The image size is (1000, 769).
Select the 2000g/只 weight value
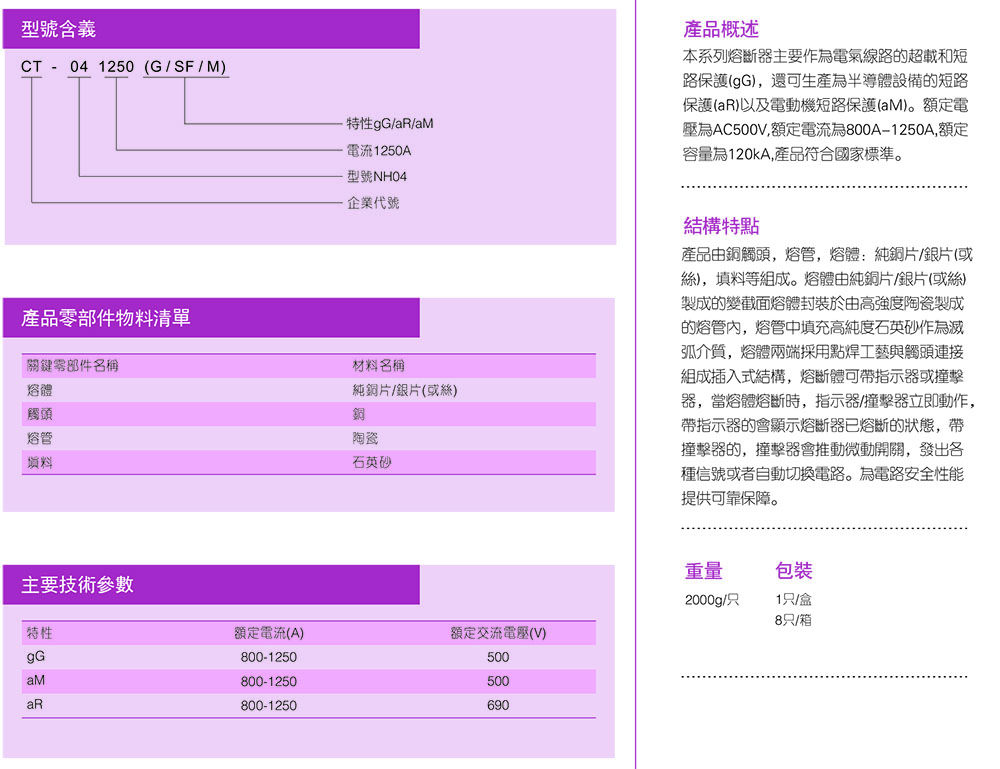[712, 600]
